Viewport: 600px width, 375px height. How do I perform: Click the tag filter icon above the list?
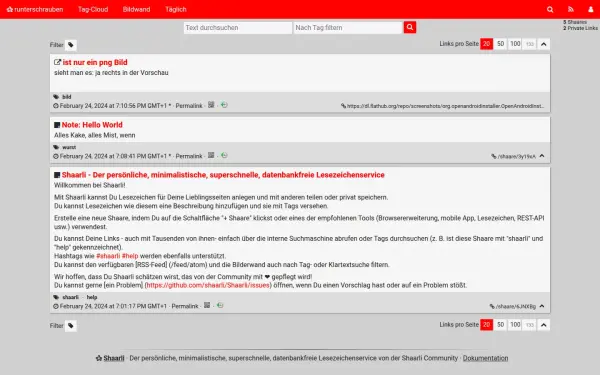[71, 45]
